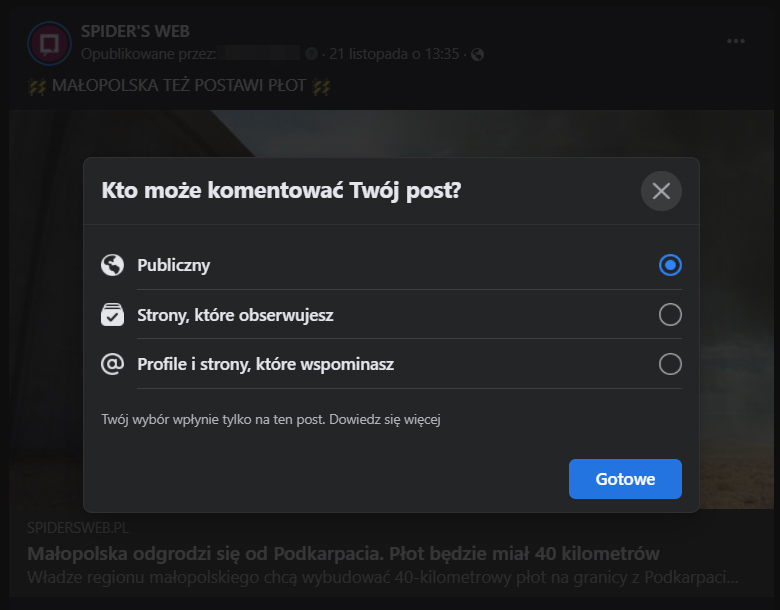The image size is (780, 610).
Task: Open the Małopolska odgrodzi się article headline
Action: (343, 553)
